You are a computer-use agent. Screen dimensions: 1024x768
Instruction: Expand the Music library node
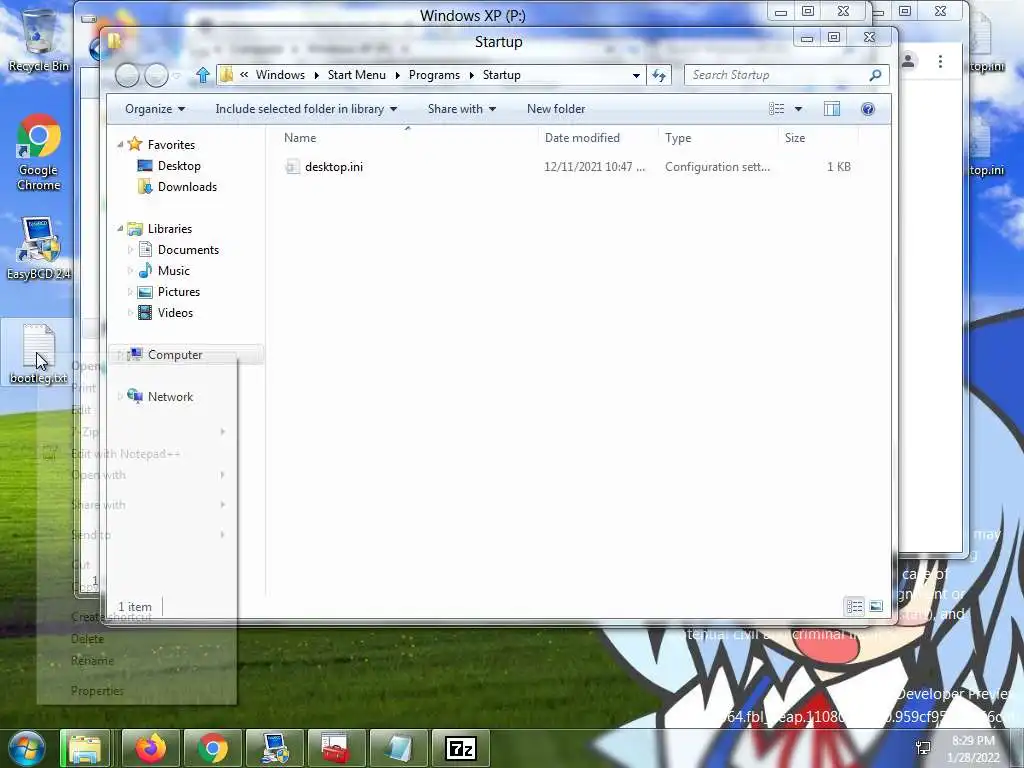click(x=130, y=270)
